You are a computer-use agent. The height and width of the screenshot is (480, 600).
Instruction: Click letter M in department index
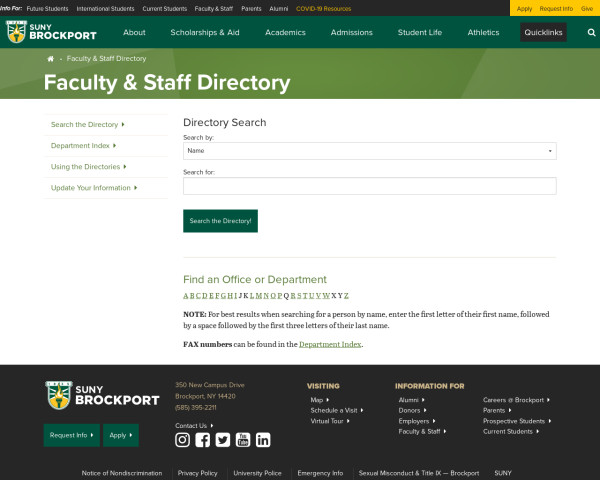click(x=259, y=296)
